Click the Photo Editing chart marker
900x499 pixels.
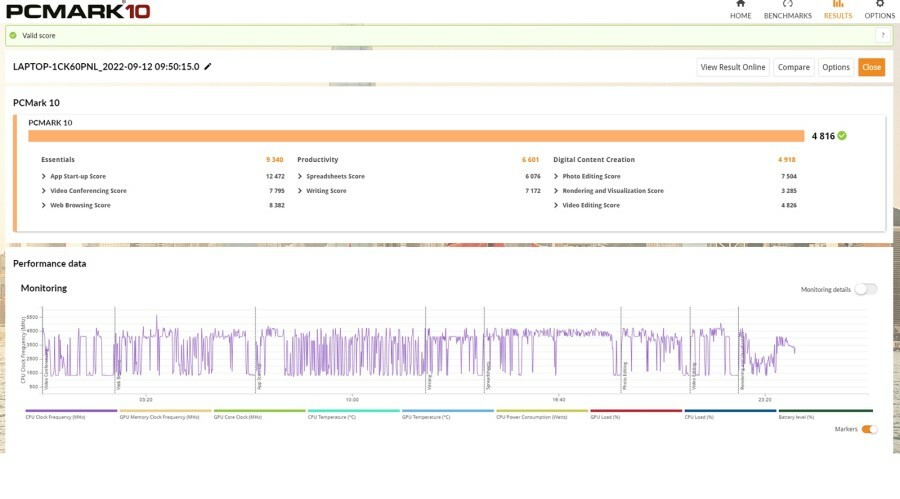[624, 376]
